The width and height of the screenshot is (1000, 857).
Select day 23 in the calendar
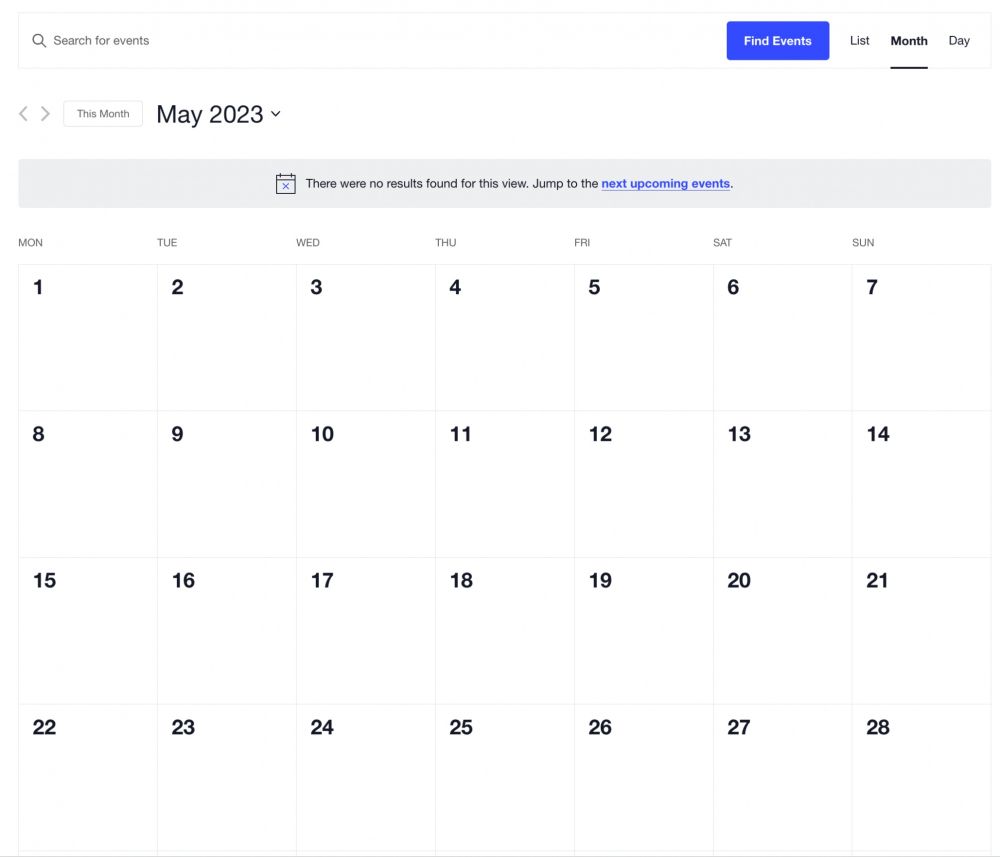183,728
